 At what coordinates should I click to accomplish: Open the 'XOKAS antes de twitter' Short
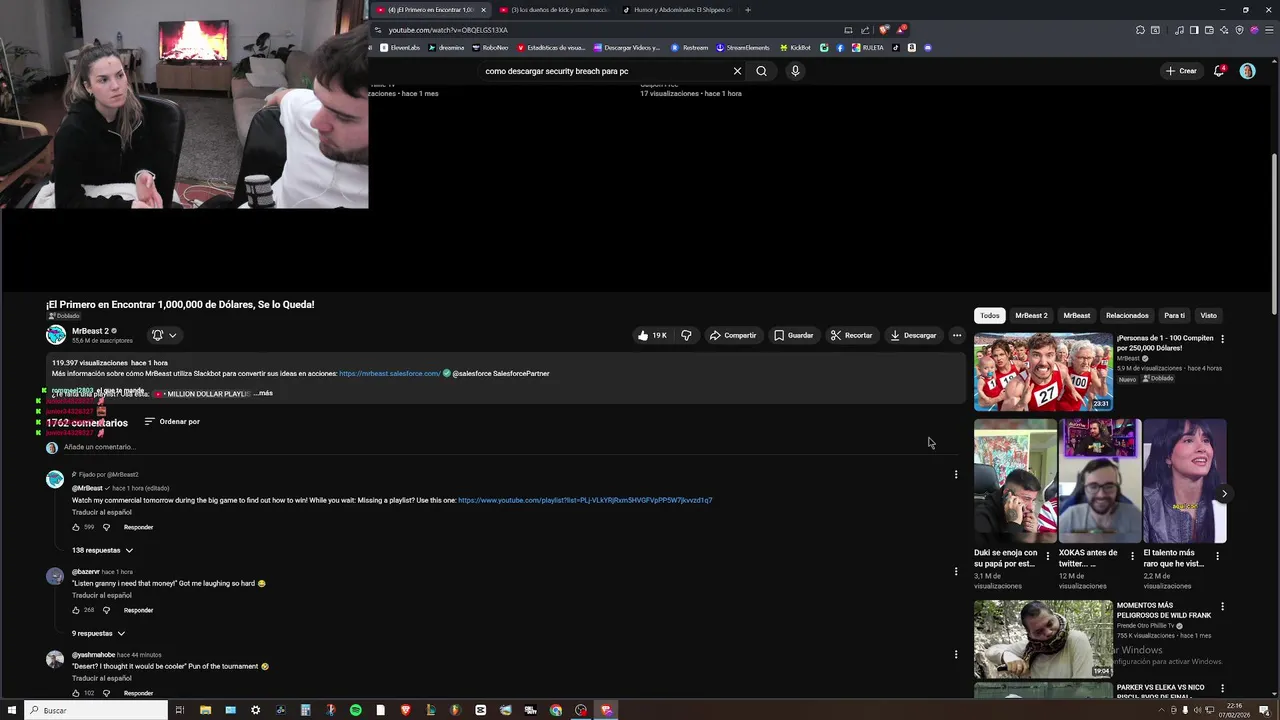point(1099,481)
